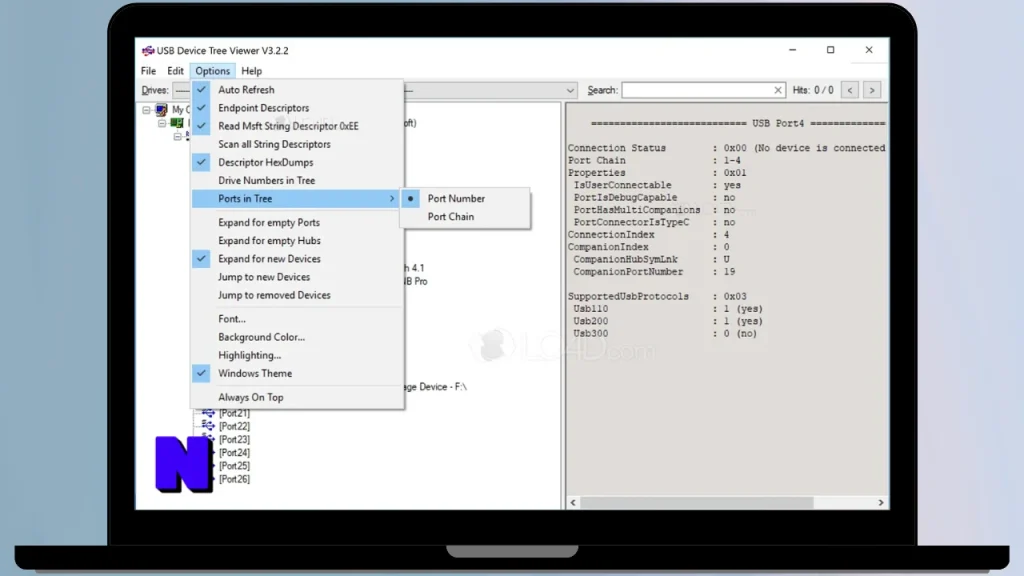Screen dimensions: 1024x576
Task: Click the Connection Status line
Action: pos(726,148)
